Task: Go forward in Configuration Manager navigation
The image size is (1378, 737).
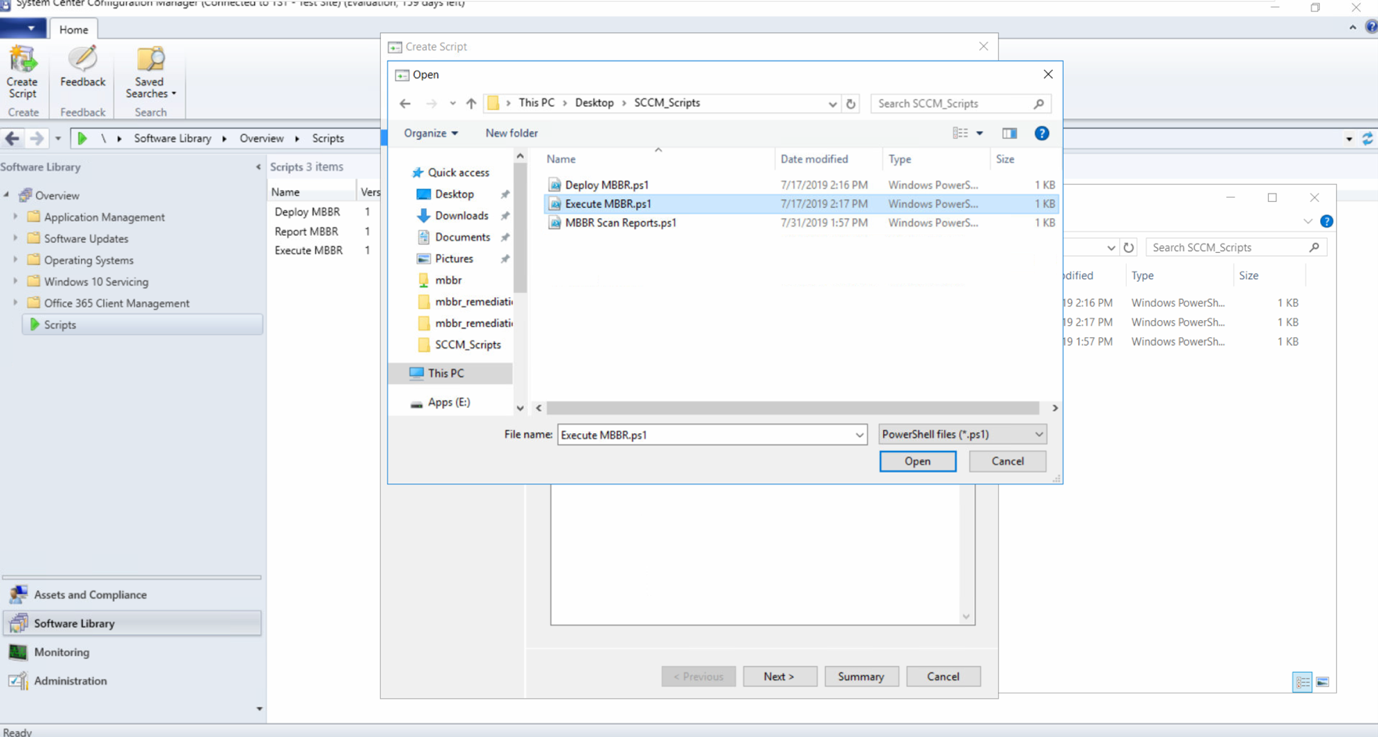Action: (x=36, y=139)
